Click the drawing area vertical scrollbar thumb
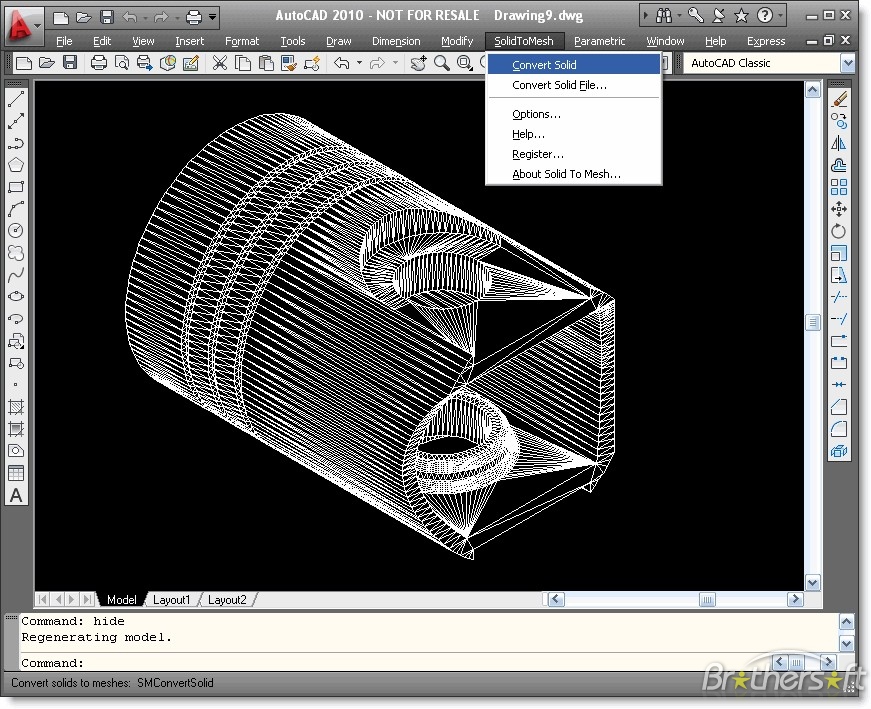 pos(812,322)
